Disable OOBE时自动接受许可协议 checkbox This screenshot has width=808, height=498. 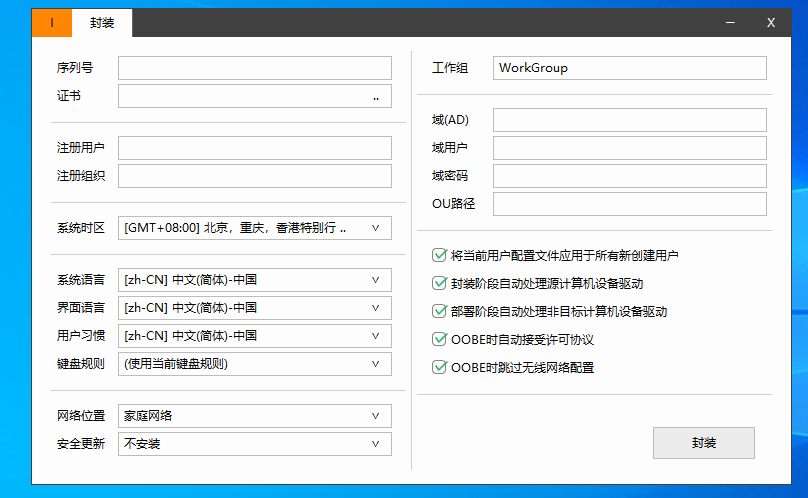pos(439,340)
